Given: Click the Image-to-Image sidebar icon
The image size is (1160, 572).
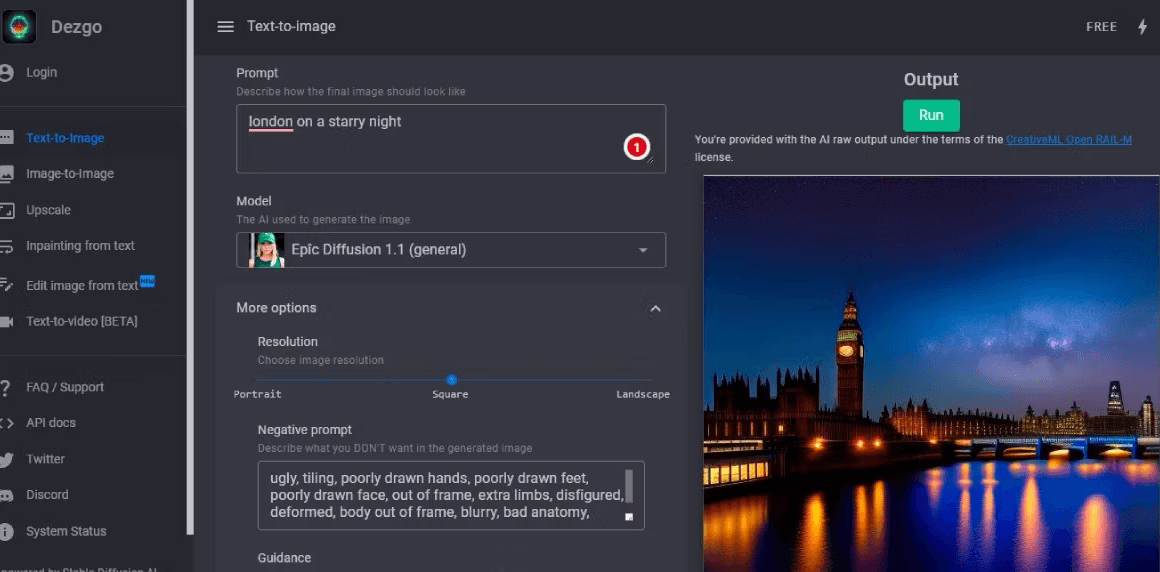Looking at the screenshot, I should click(6, 174).
